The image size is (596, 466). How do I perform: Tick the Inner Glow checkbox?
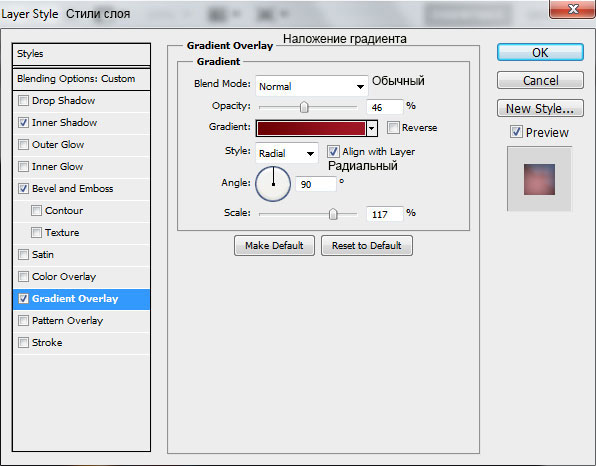coord(23,167)
